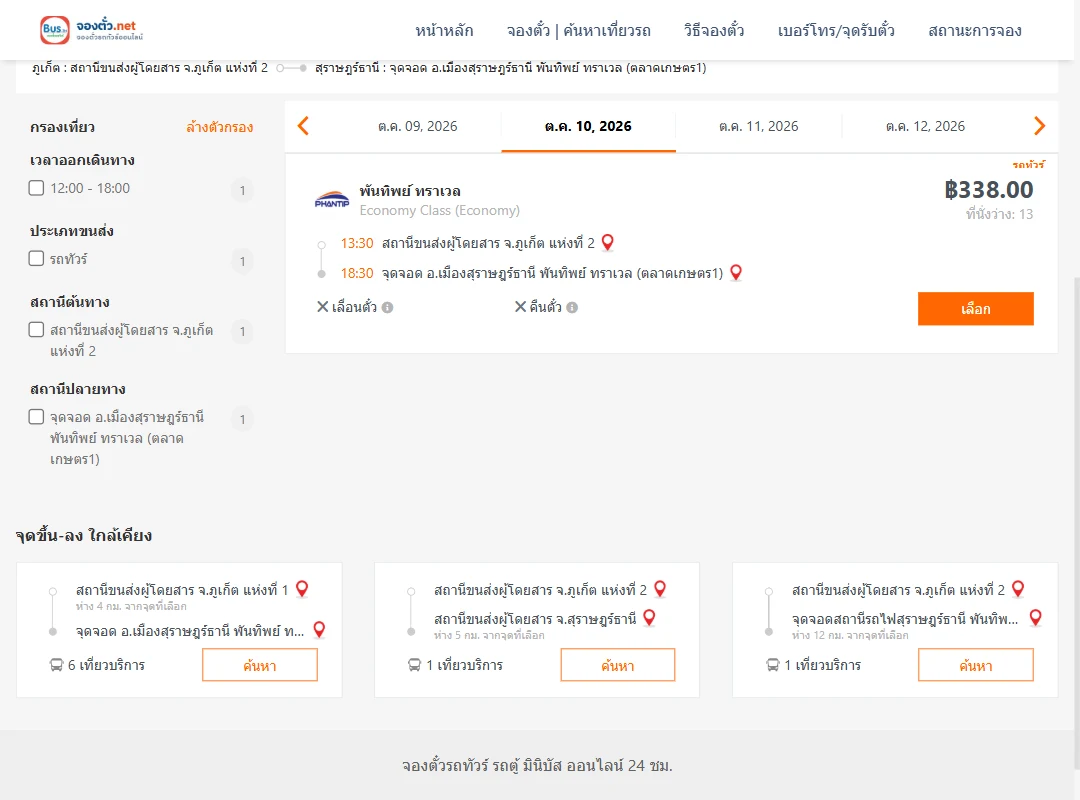
Task: Click the 13:30 departure time
Action: click(357, 243)
